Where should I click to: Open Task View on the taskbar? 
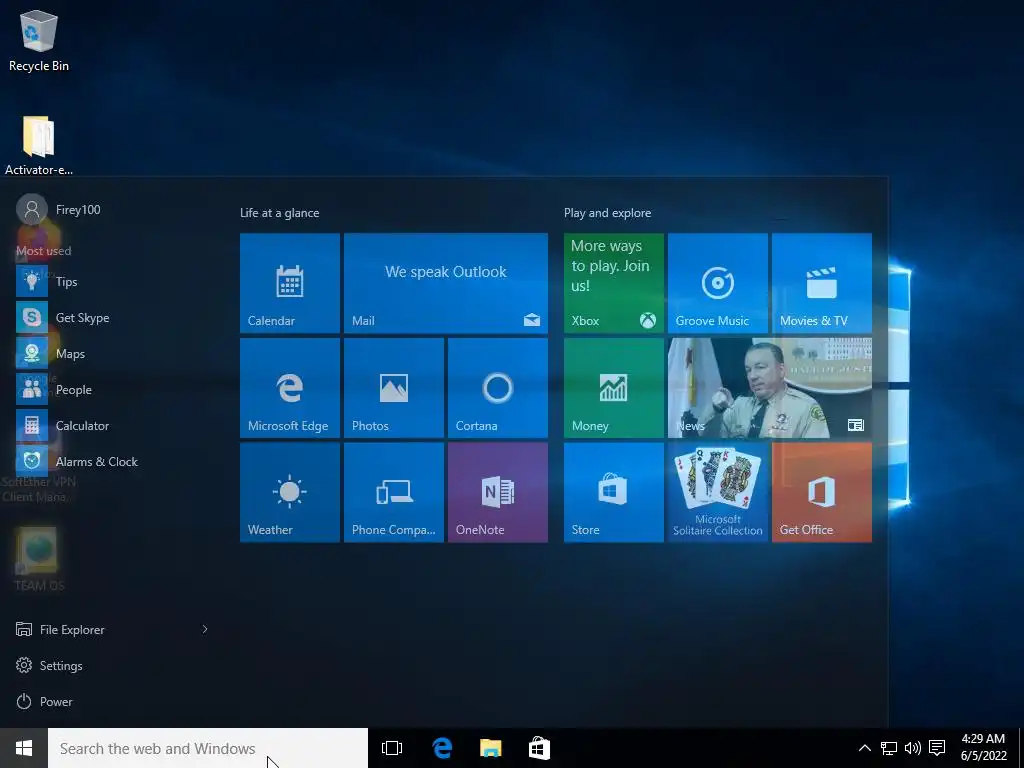[392, 748]
